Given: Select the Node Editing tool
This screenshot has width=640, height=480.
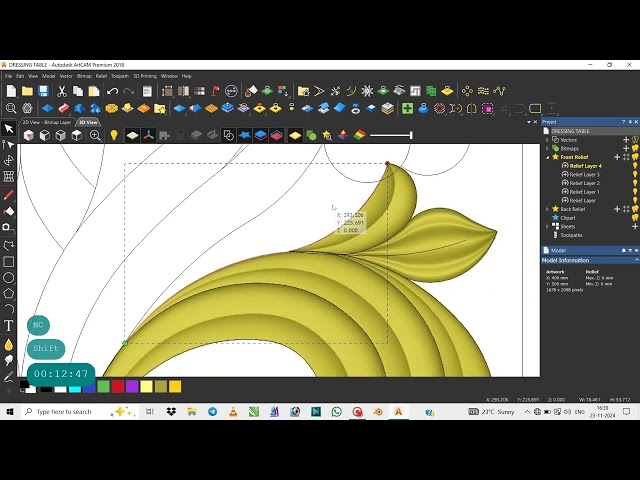Looking at the screenshot, I should coord(9,144).
